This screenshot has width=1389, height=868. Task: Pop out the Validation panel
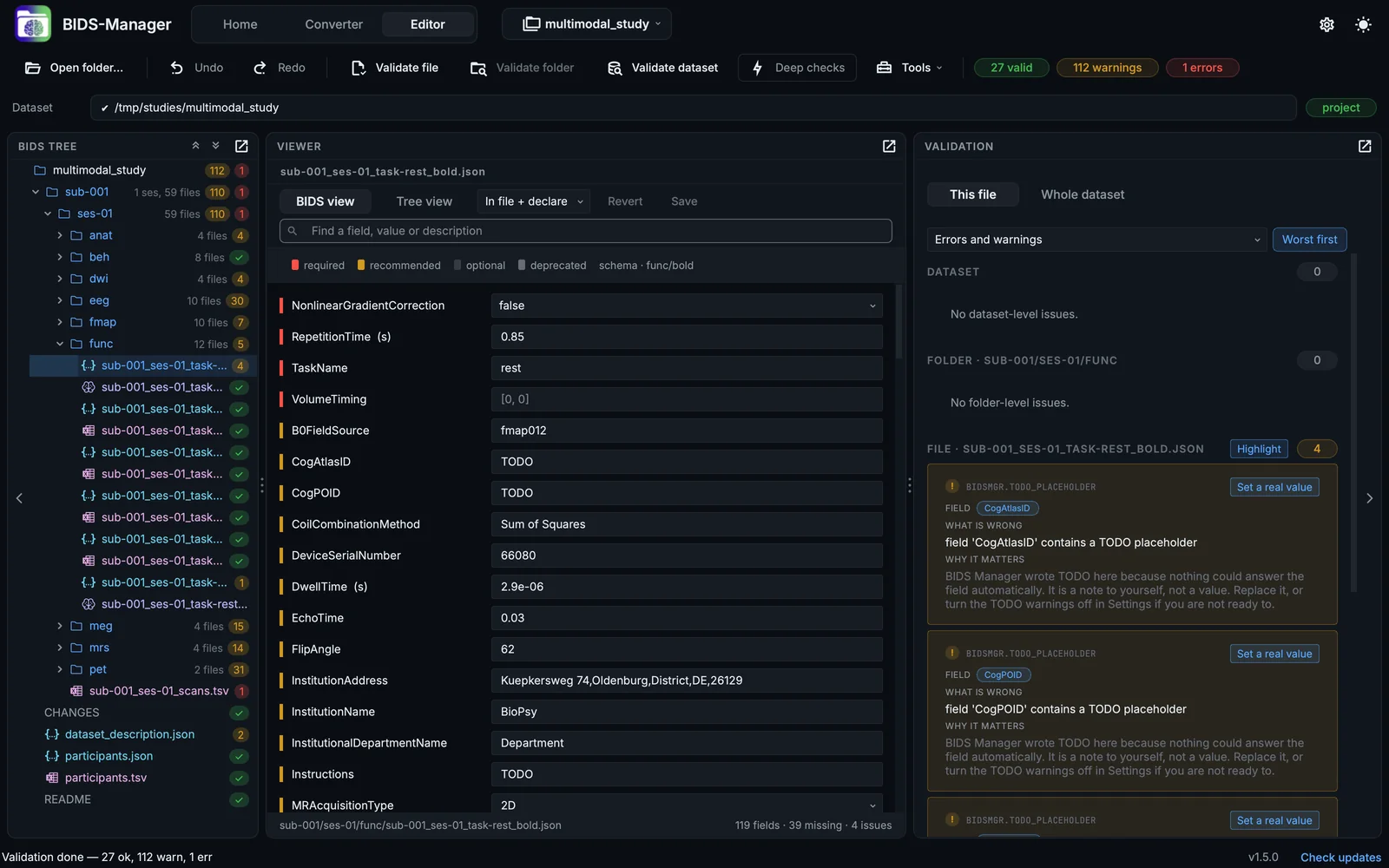point(1365,146)
